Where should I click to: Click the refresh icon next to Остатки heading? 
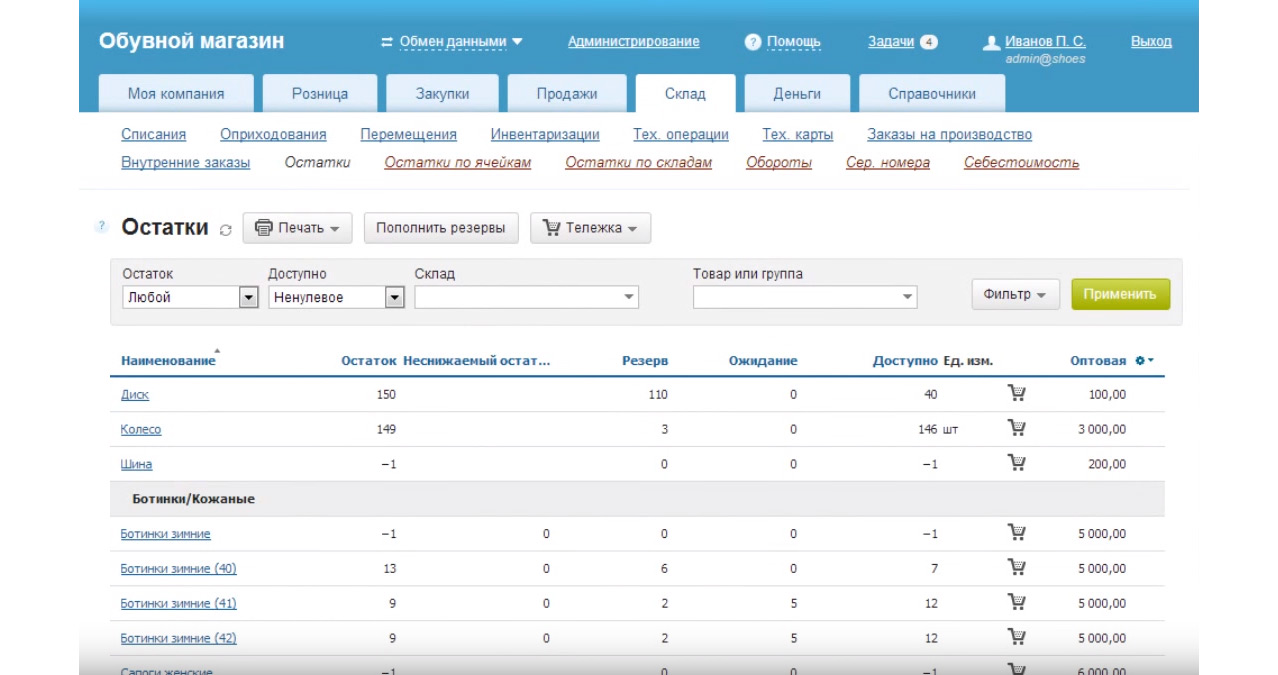[226, 230]
